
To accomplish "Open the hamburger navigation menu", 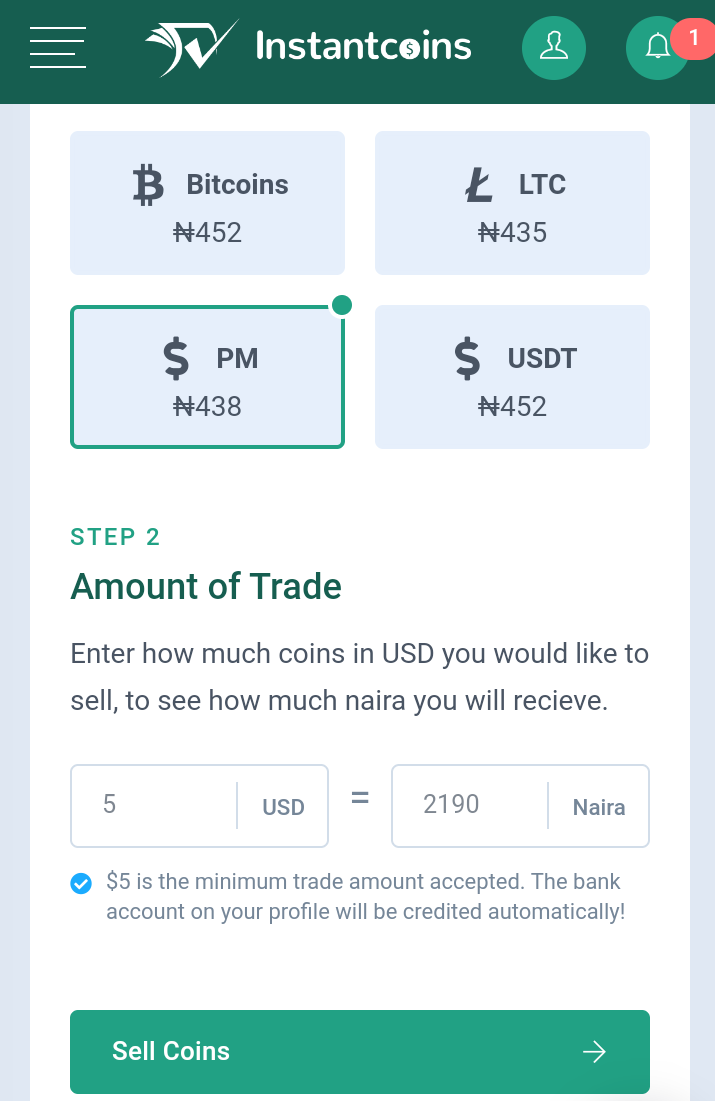I will tap(58, 46).
